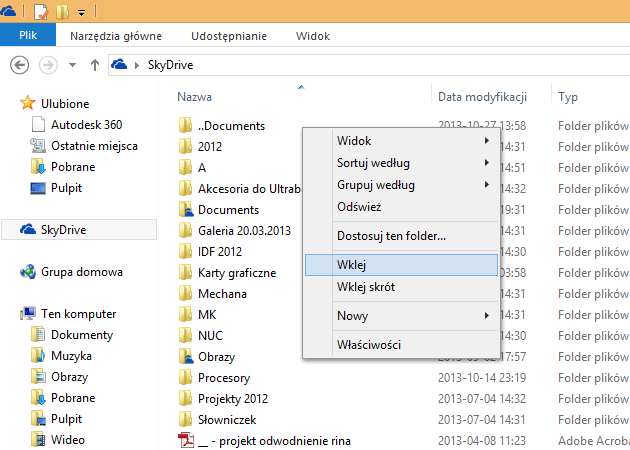630x450 pixels.
Task: Click the Ulubione star icon
Action: (27, 103)
